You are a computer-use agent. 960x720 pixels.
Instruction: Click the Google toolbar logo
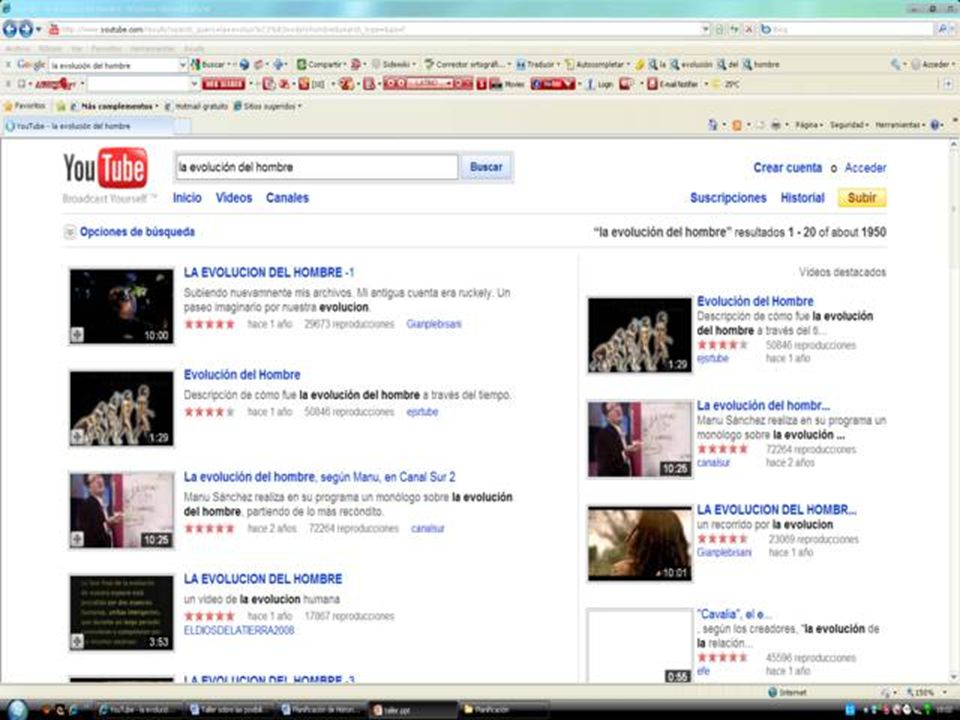pyautogui.click(x=31, y=64)
